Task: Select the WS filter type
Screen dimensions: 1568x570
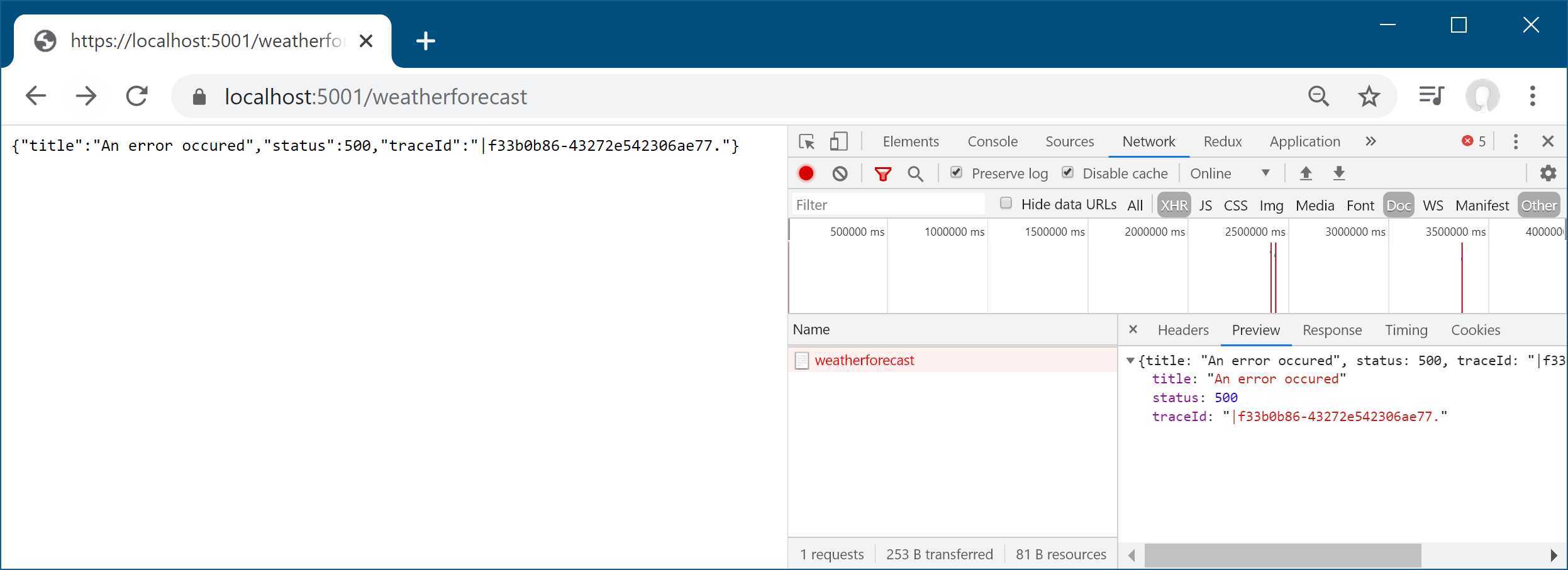Action: [1433, 206]
